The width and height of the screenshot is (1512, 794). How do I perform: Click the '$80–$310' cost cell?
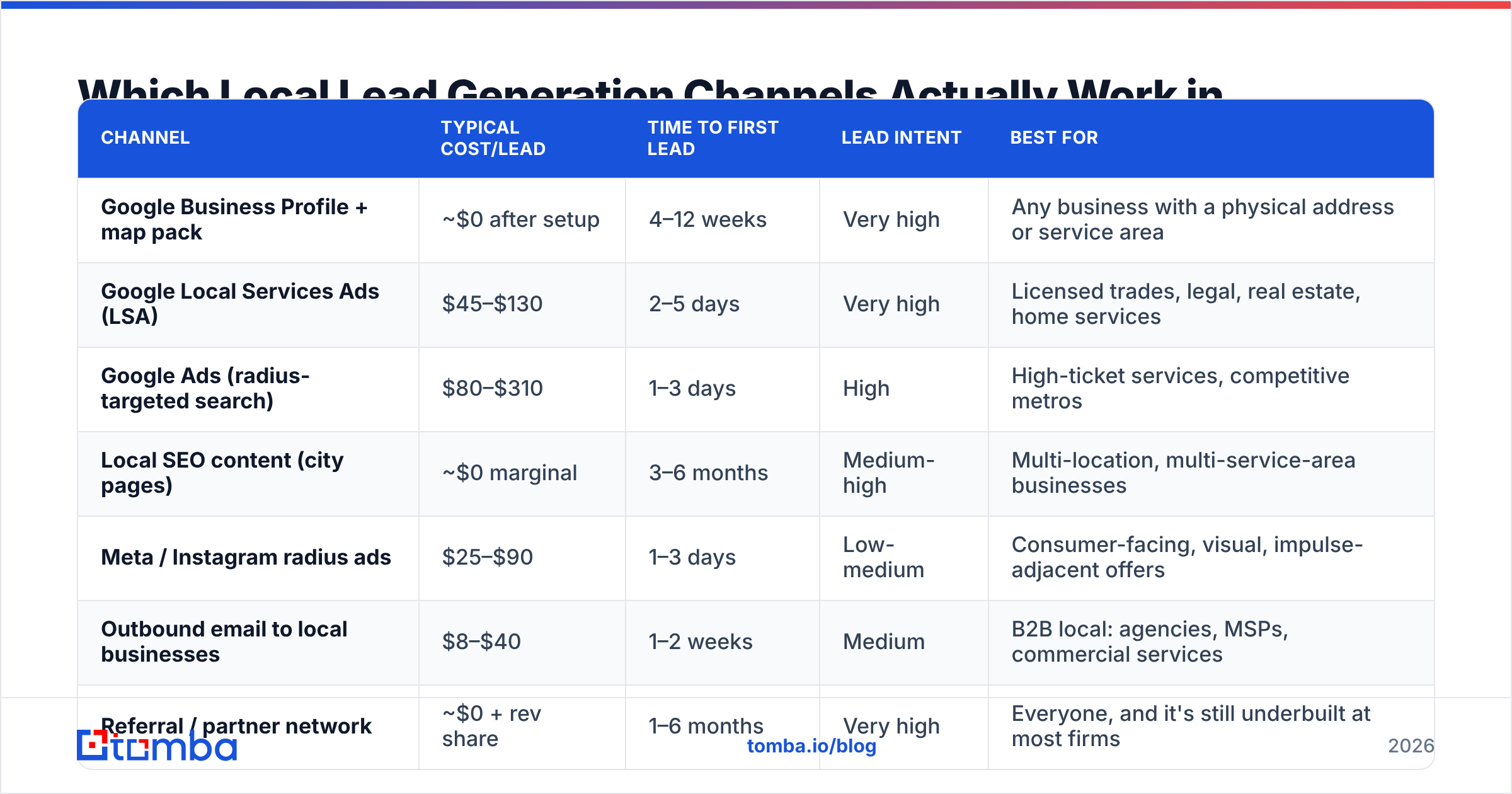click(x=492, y=388)
